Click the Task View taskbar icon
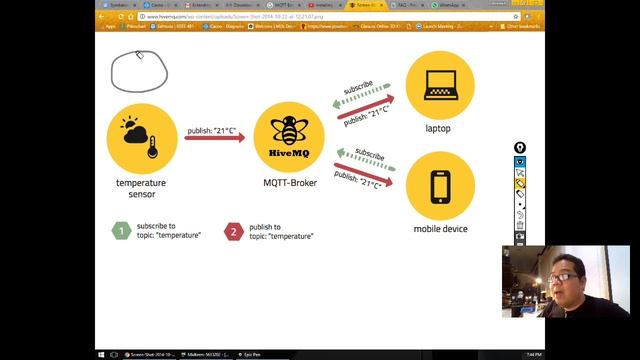640x360 pixels. point(114,355)
